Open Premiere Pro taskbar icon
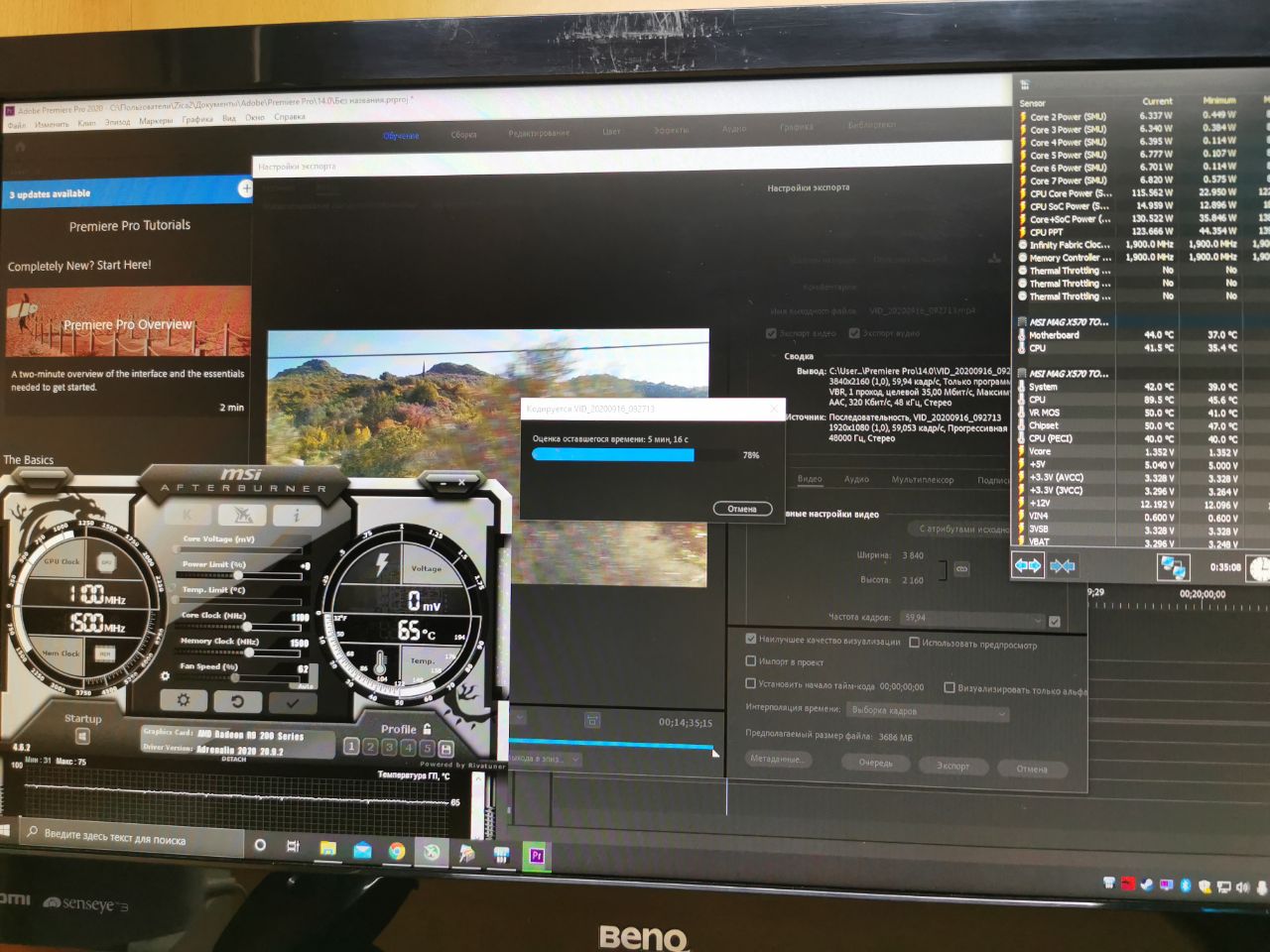Viewport: 1270px width, 952px height. click(537, 855)
